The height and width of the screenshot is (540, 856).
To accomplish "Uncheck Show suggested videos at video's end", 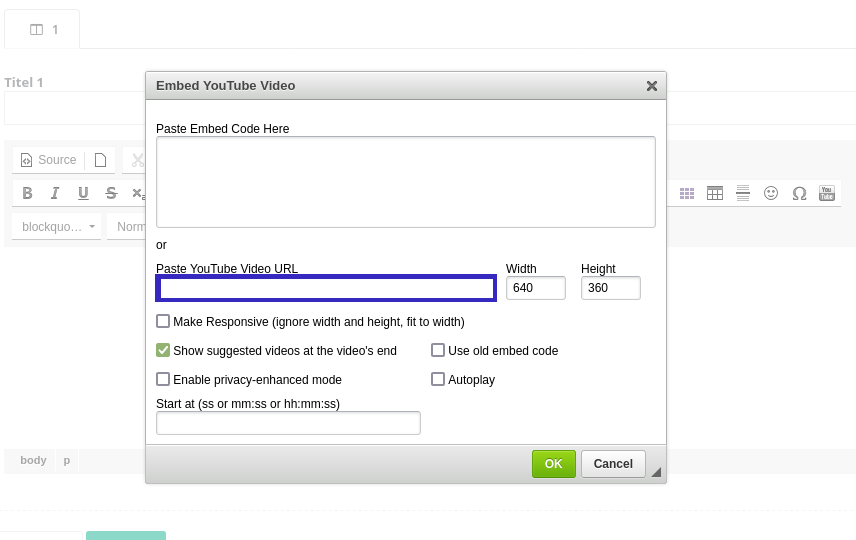I will click(163, 351).
